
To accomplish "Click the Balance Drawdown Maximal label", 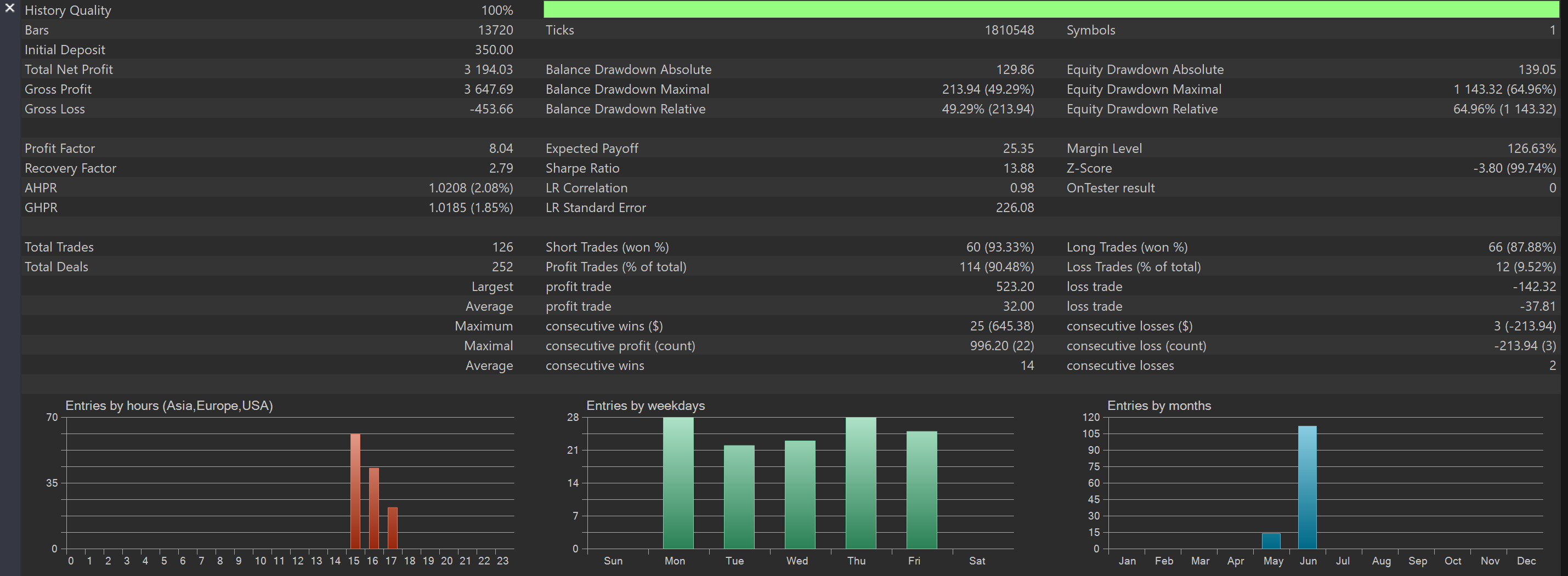I will pyautogui.click(x=627, y=89).
